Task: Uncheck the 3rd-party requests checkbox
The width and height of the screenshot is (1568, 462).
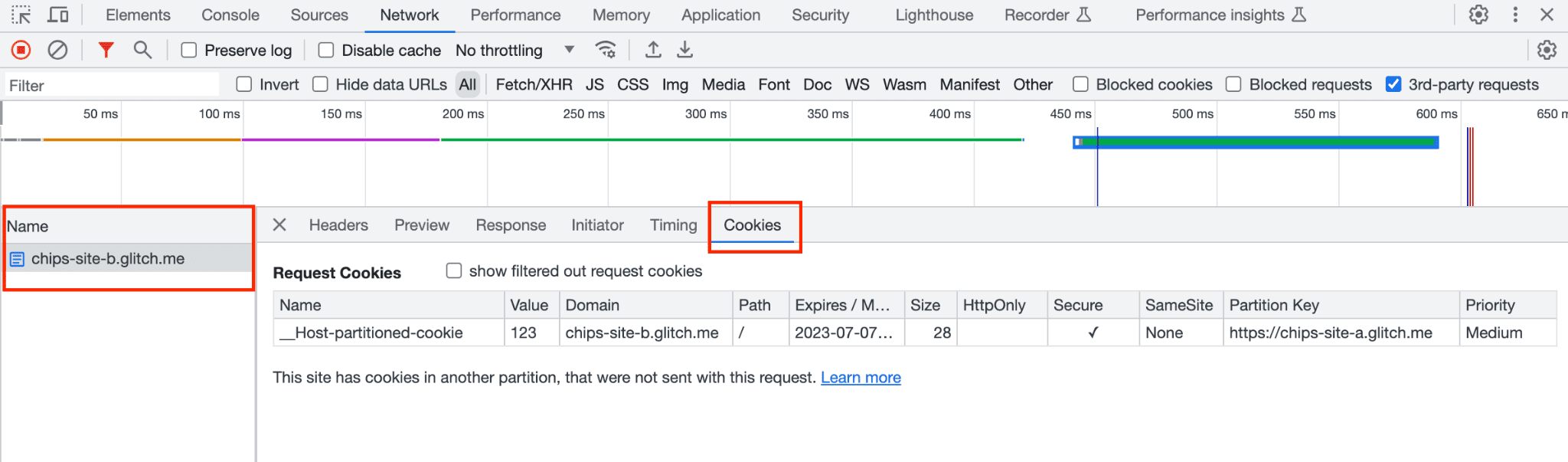Action: [1393, 84]
